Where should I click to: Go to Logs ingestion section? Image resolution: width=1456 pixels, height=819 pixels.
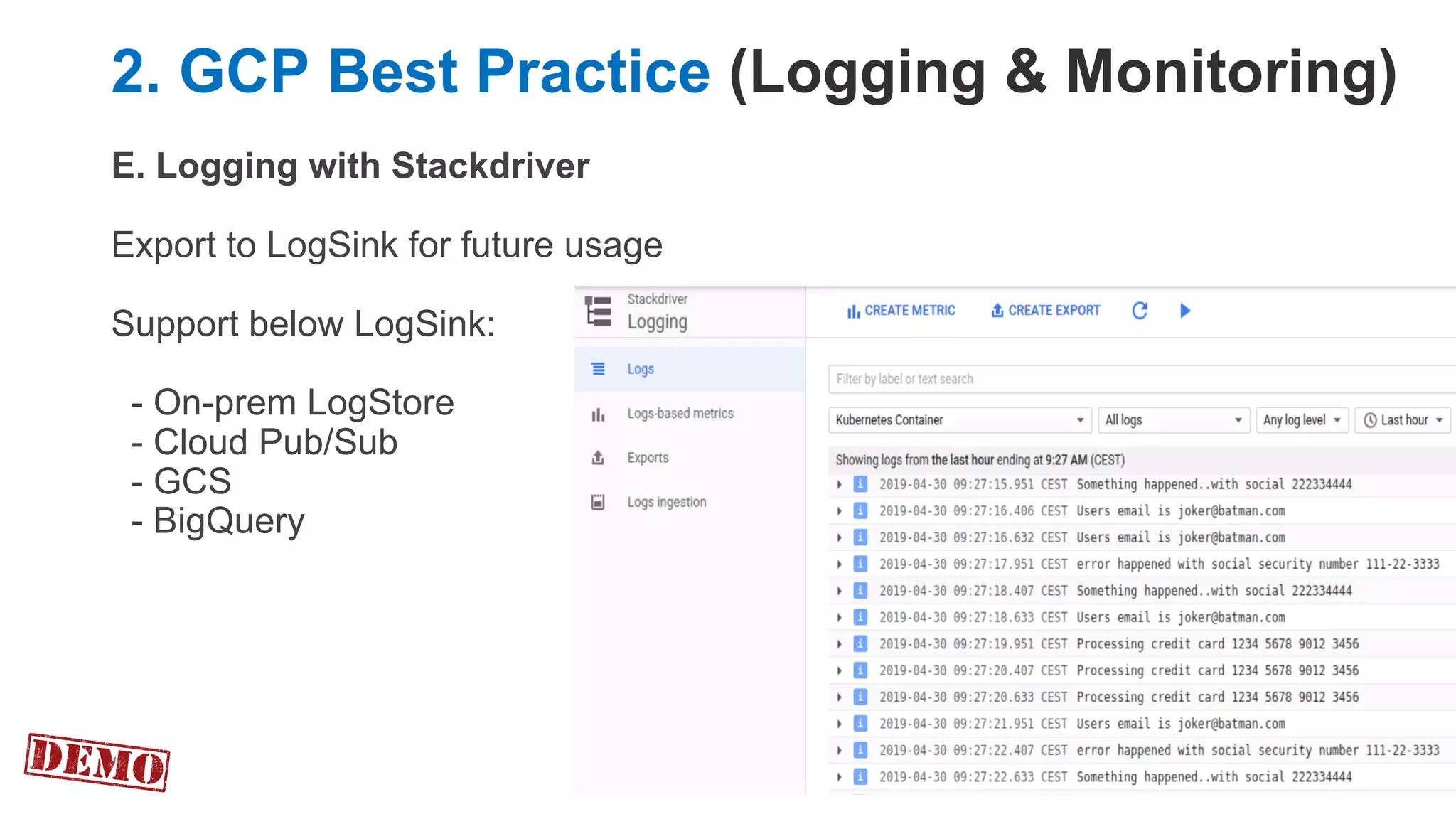pyautogui.click(x=666, y=502)
